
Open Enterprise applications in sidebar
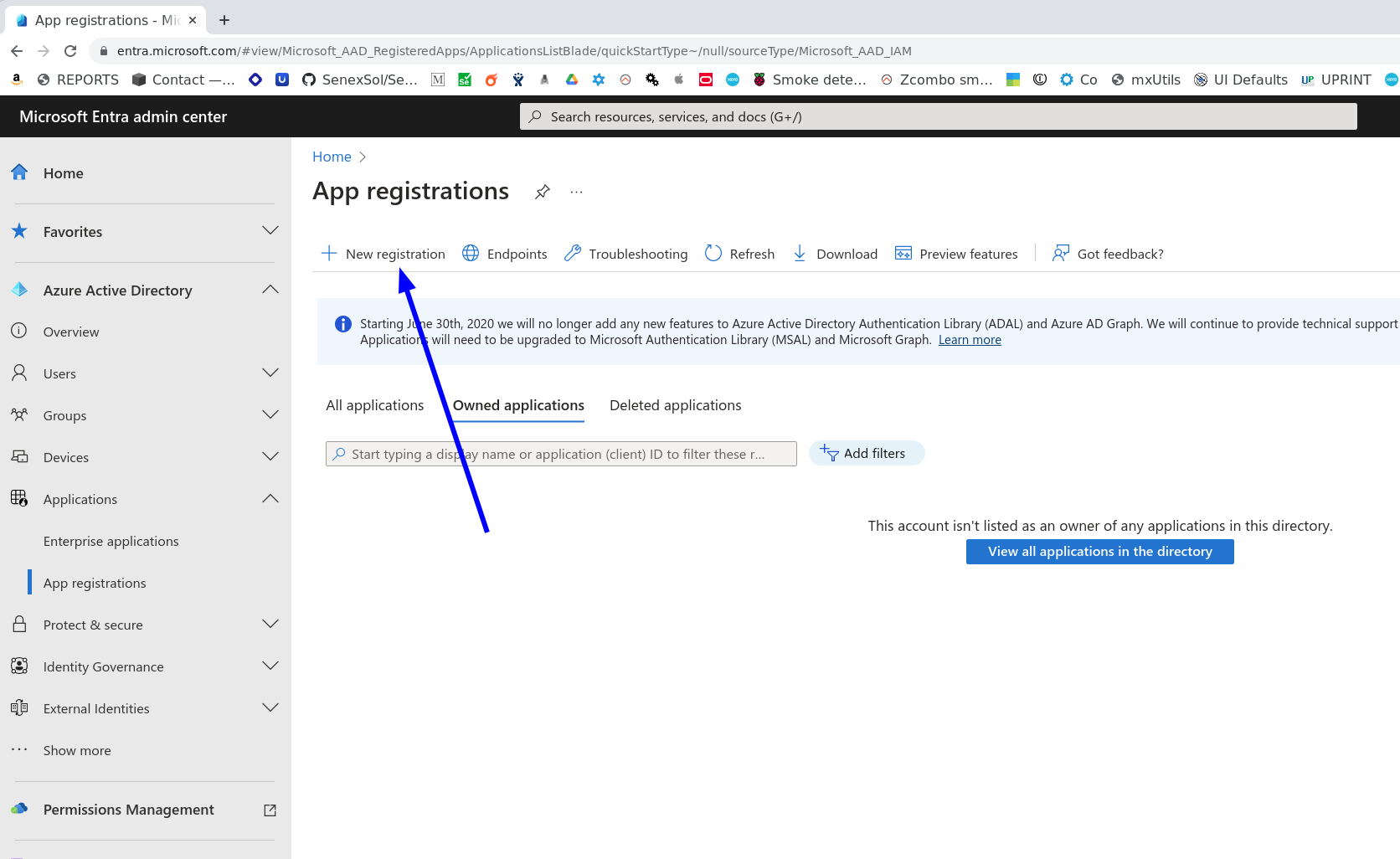tap(111, 541)
